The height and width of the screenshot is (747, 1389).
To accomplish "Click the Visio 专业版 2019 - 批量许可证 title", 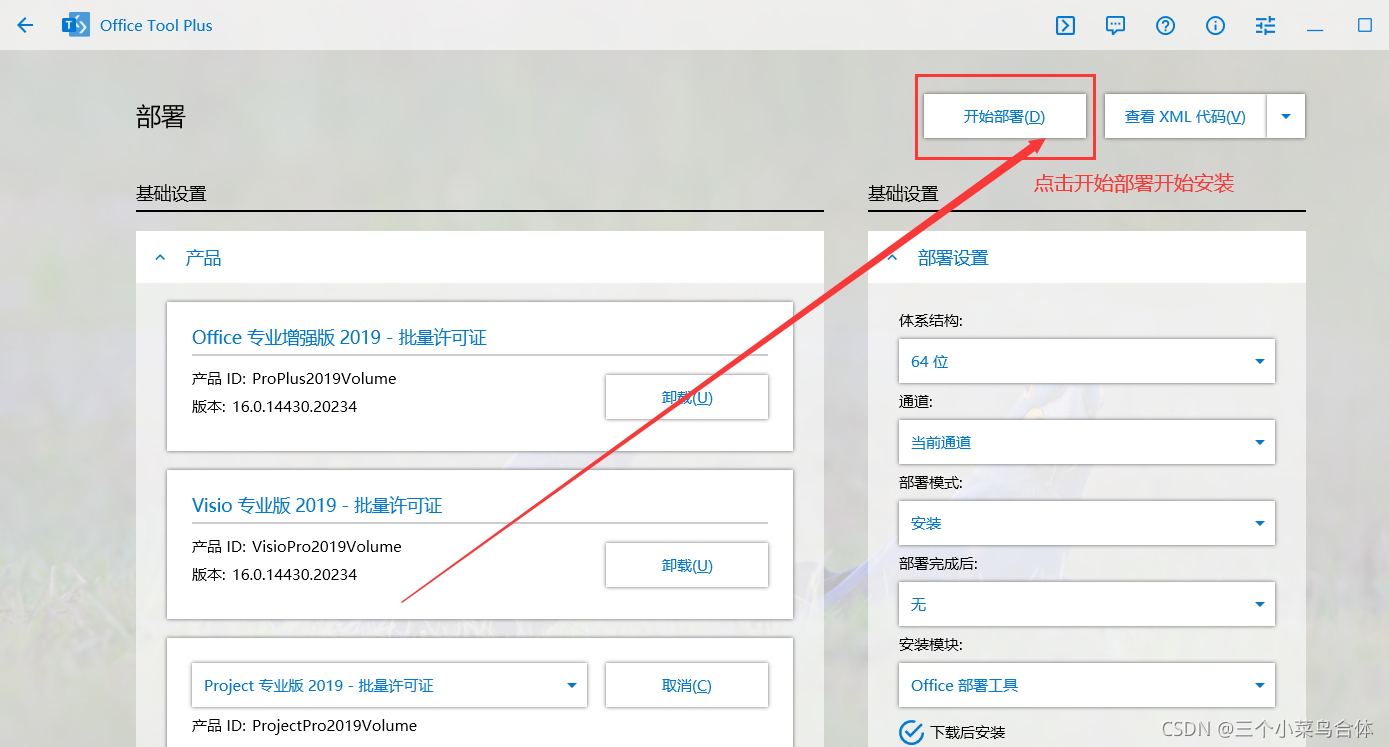I will 317,506.
